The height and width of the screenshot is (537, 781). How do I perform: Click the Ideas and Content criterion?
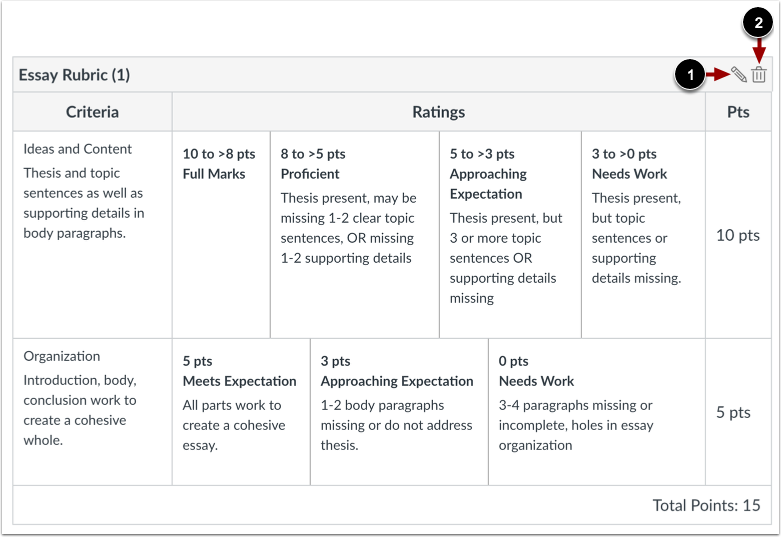(x=92, y=235)
